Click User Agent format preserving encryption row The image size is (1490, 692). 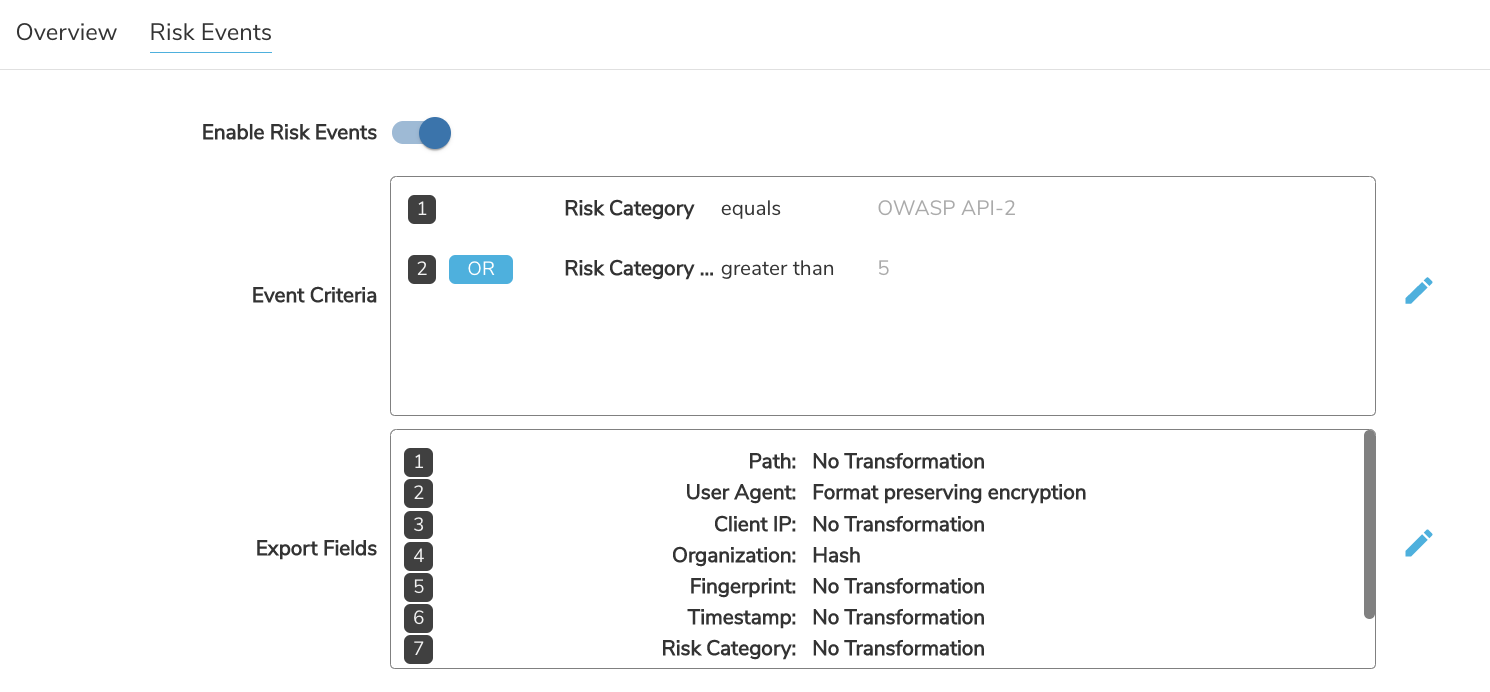pos(745,493)
